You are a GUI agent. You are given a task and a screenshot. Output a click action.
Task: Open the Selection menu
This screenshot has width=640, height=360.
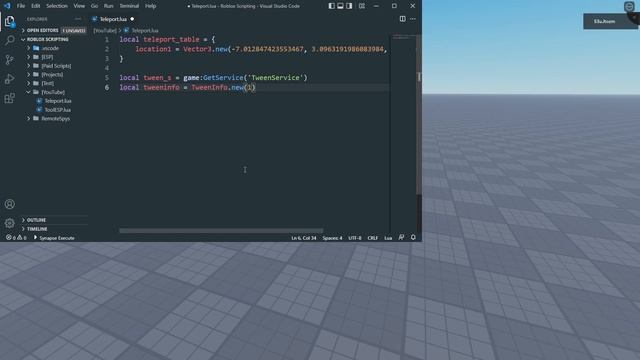tap(57, 6)
